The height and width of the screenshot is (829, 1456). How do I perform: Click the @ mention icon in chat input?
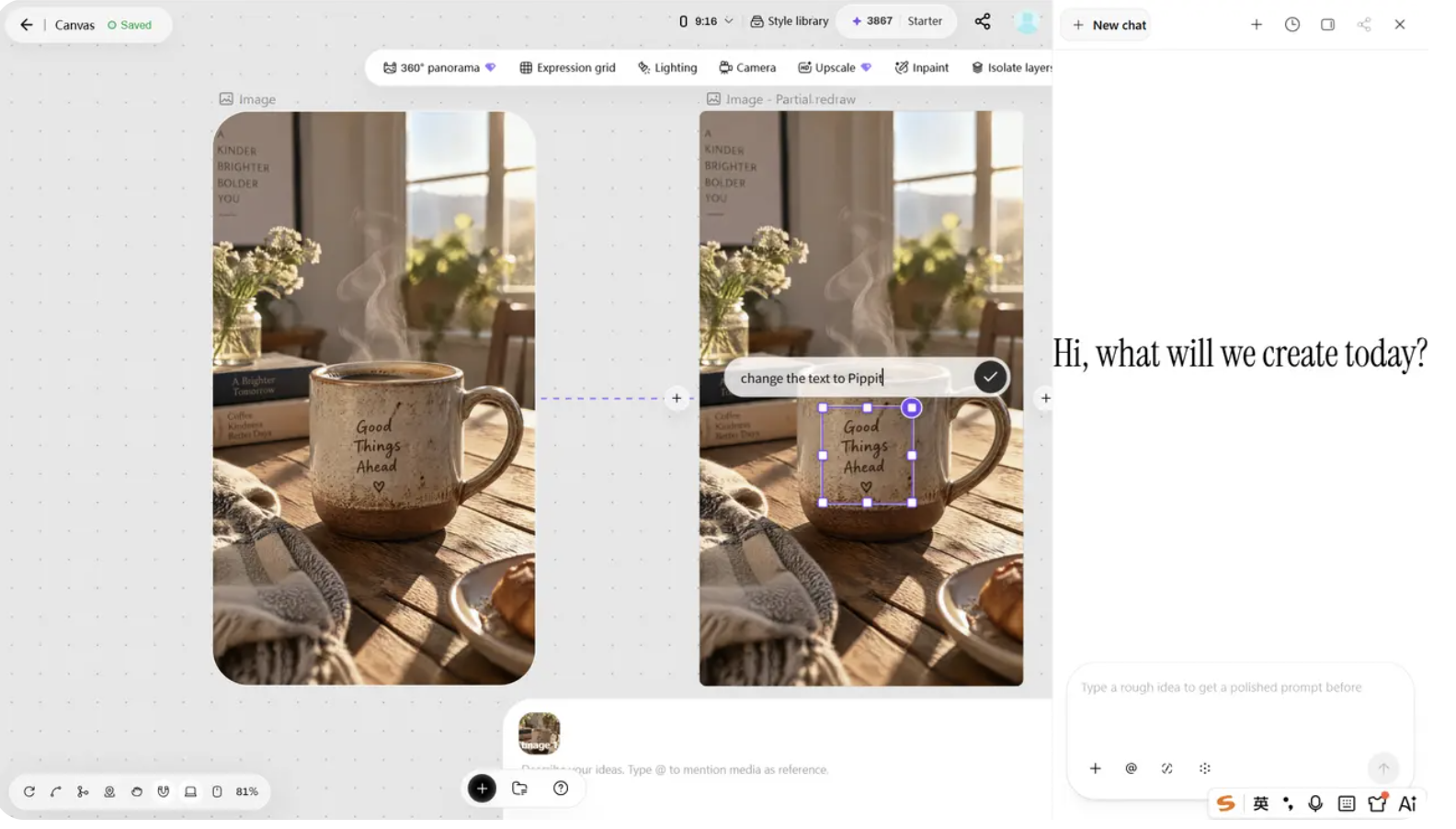coord(1132,768)
